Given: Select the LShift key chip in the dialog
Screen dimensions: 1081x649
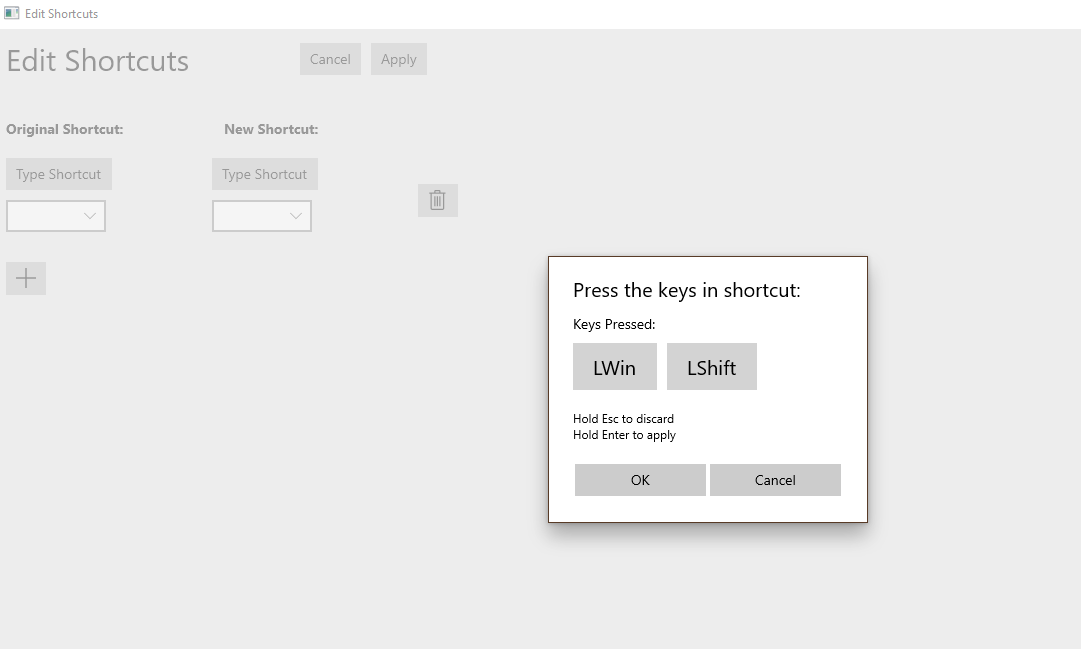Looking at the screenshot, I should tap(711, 366).
